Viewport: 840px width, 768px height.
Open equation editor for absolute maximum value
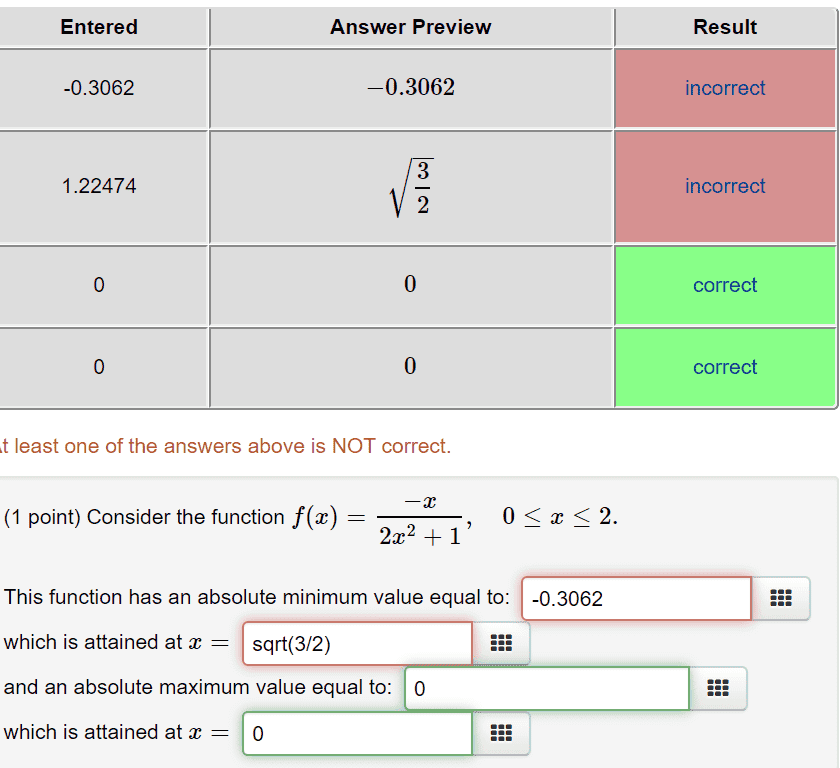pos(717,689)
